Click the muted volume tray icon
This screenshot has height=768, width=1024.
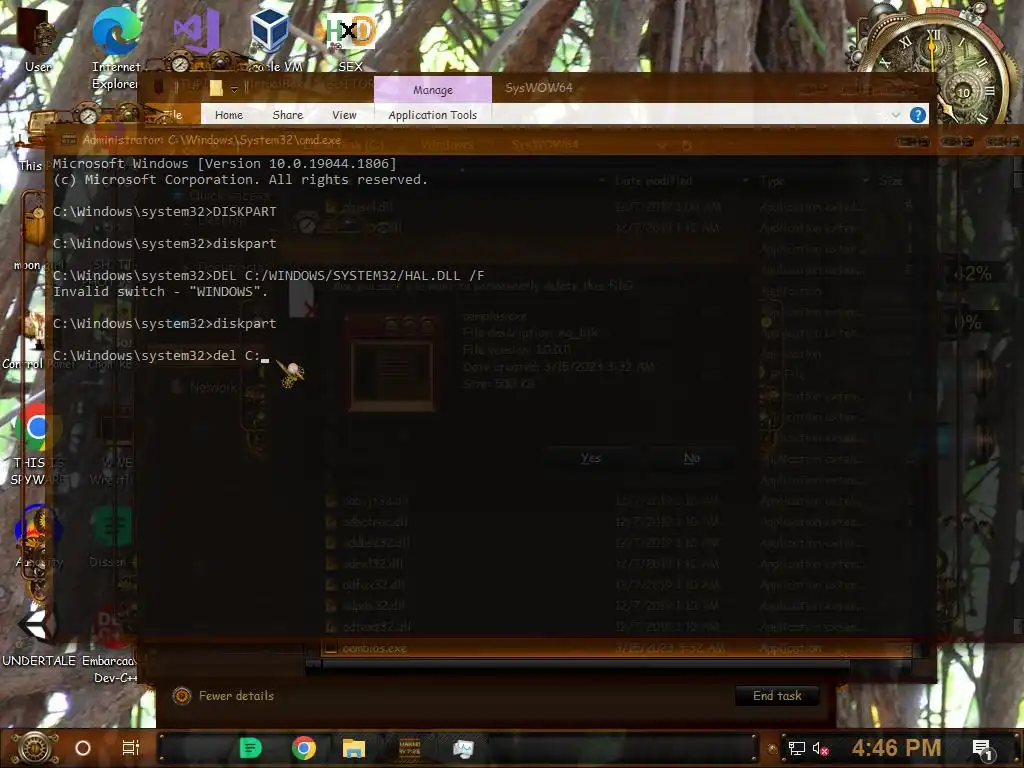click(x=820, y=748)
